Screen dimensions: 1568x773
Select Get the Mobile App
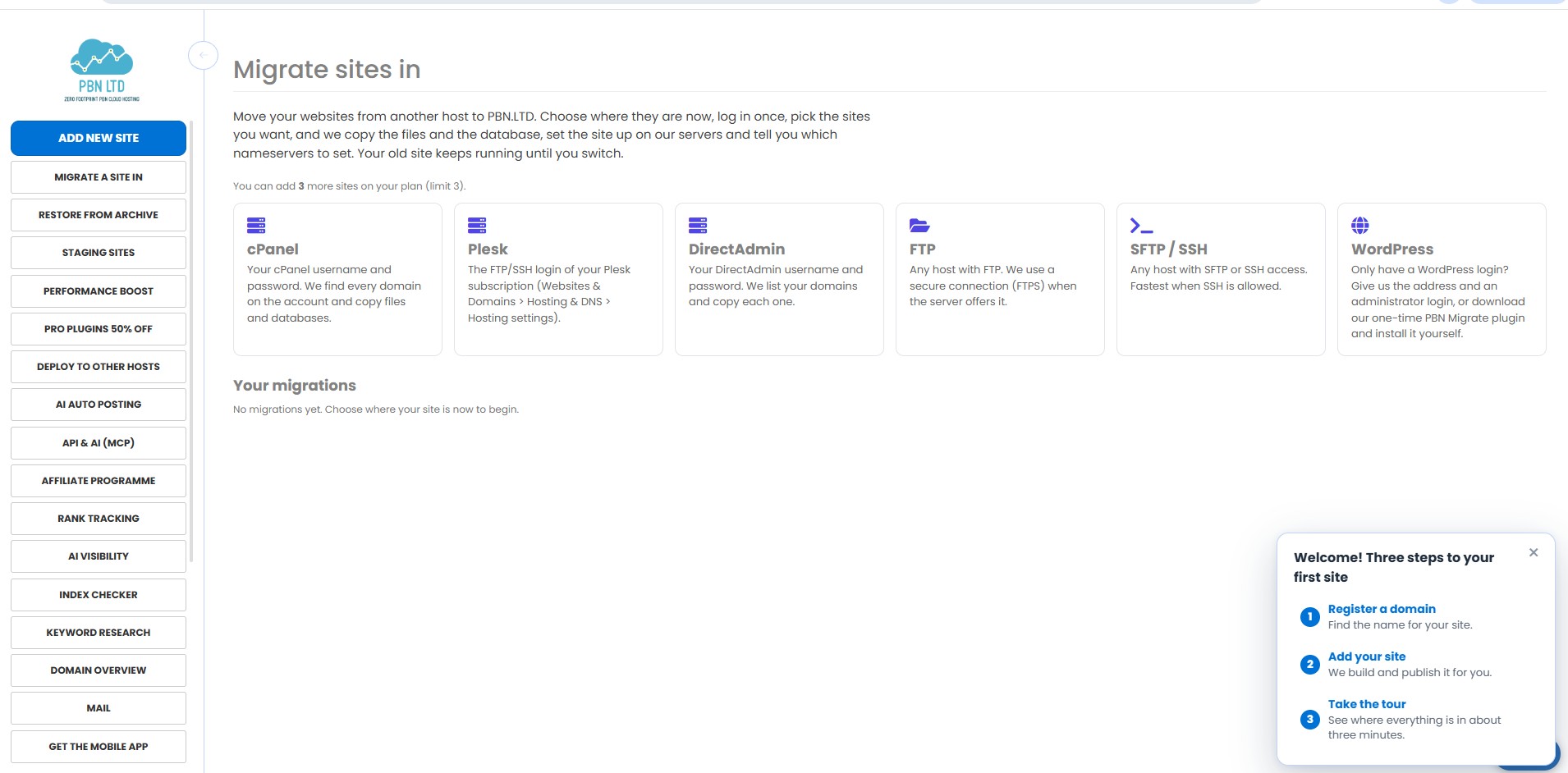click(99, 747)
